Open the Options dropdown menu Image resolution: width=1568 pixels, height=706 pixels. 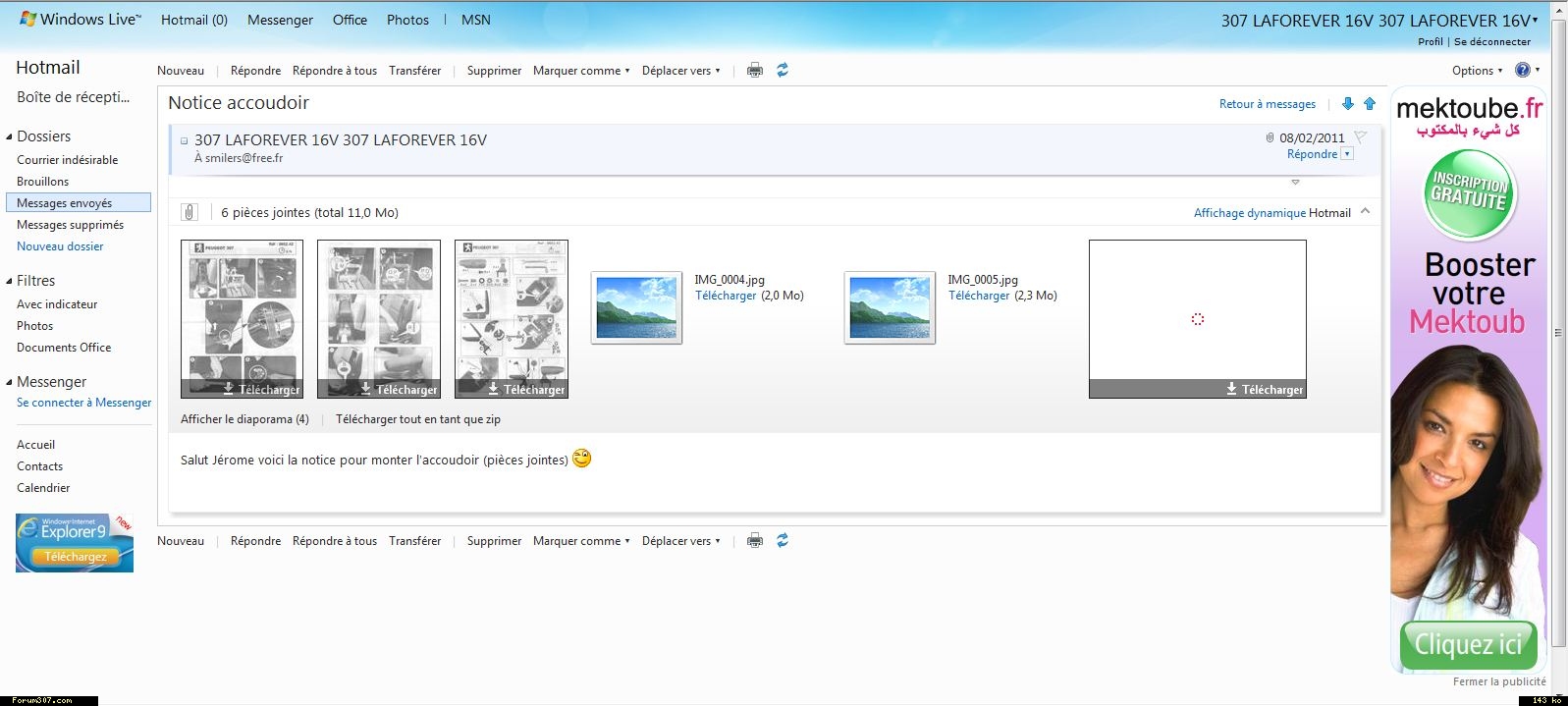pos(1477,71)
